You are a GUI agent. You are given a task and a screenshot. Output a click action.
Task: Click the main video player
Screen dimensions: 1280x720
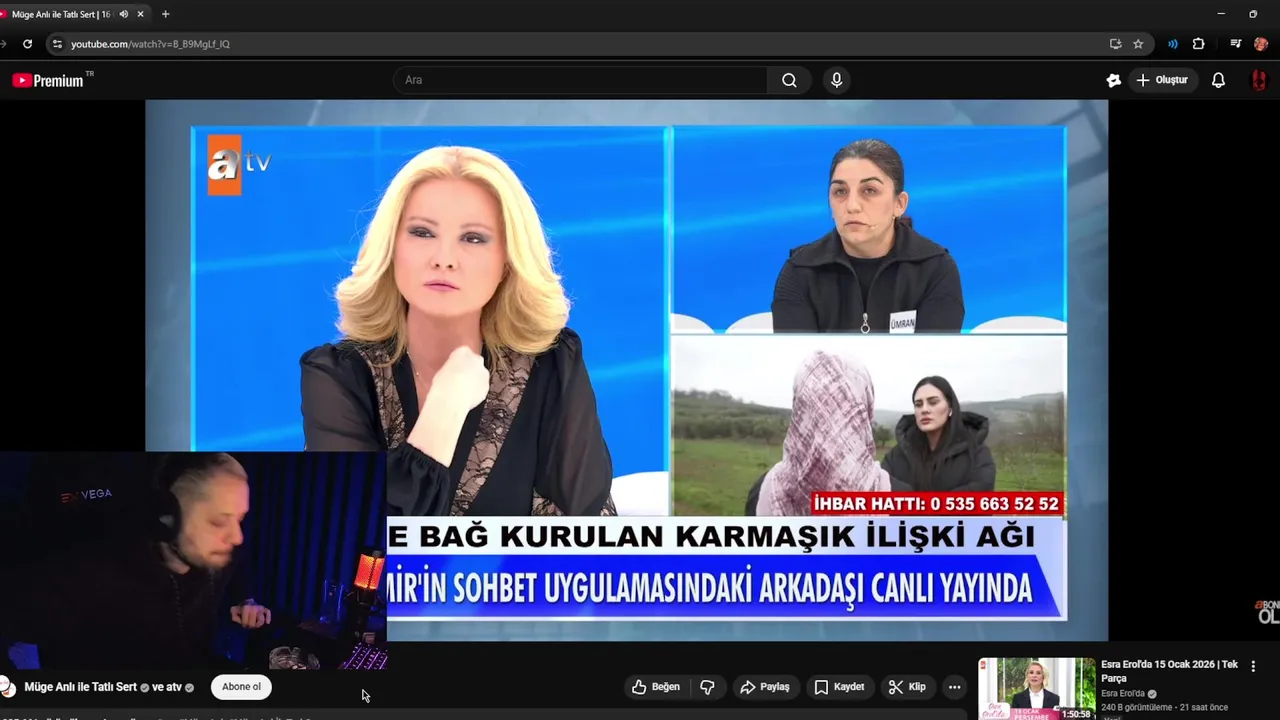(x=626, y=370)
